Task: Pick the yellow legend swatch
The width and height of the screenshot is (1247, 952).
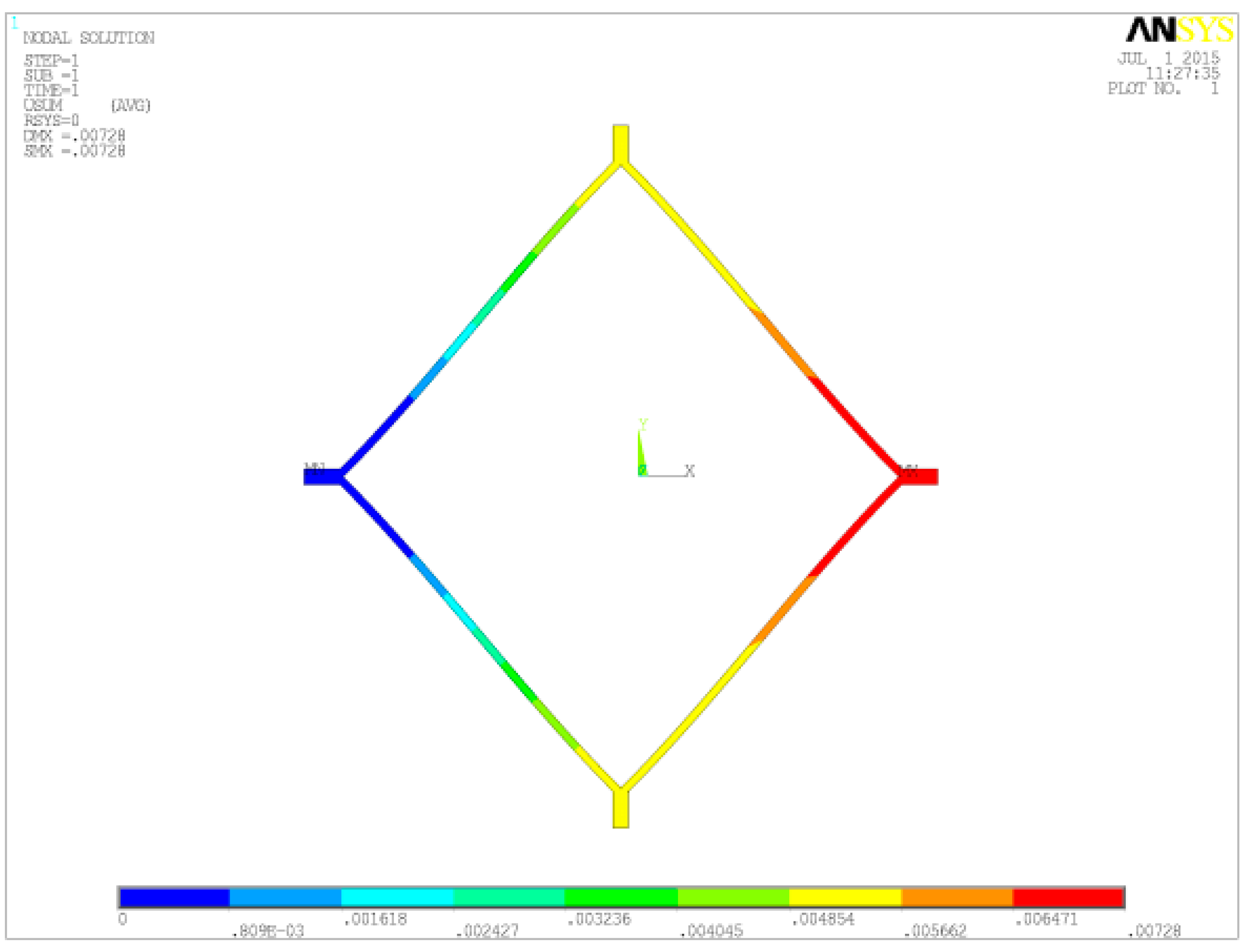Action: click(x=845, y=898)
